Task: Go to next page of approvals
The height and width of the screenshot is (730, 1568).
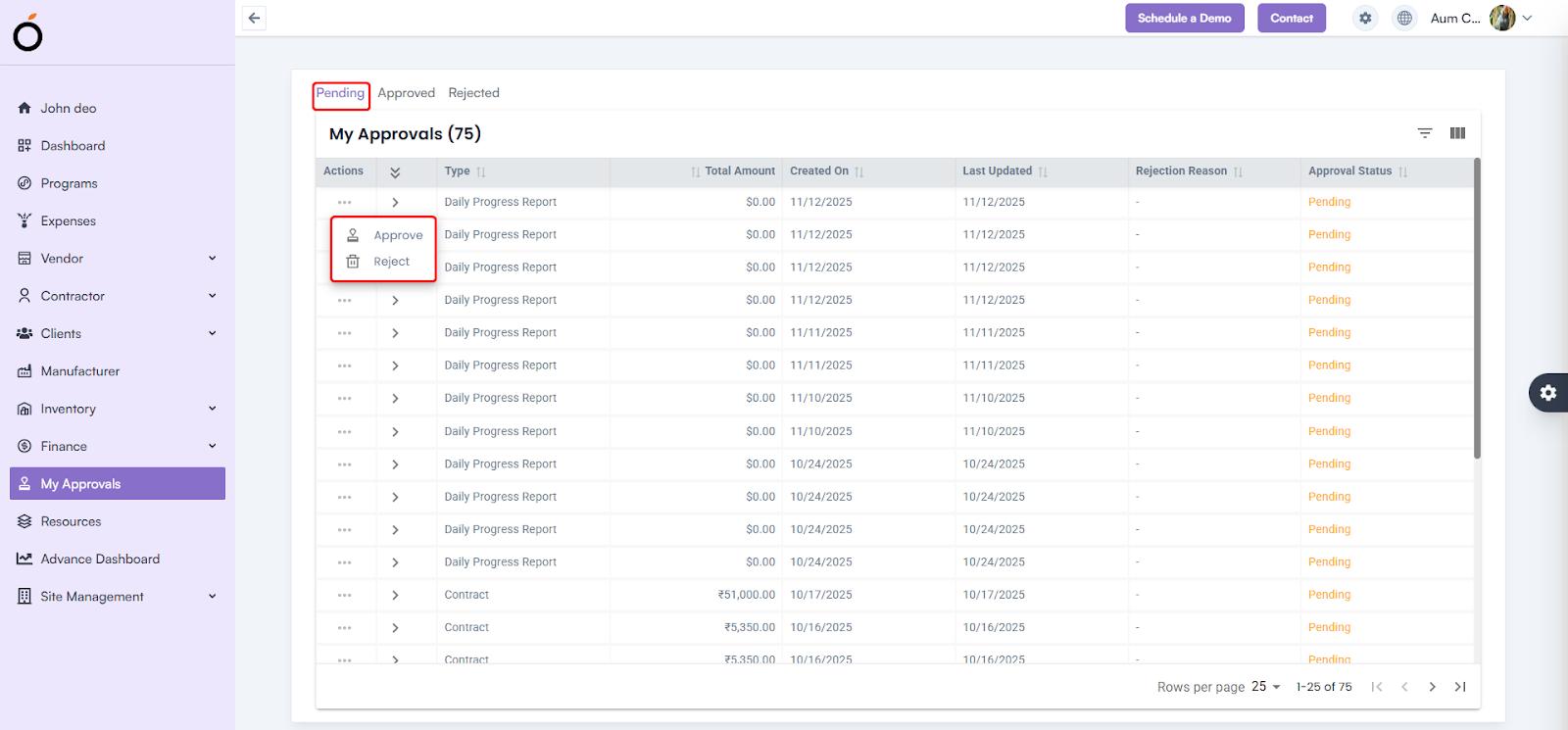Action: [x=1432, y=687]
